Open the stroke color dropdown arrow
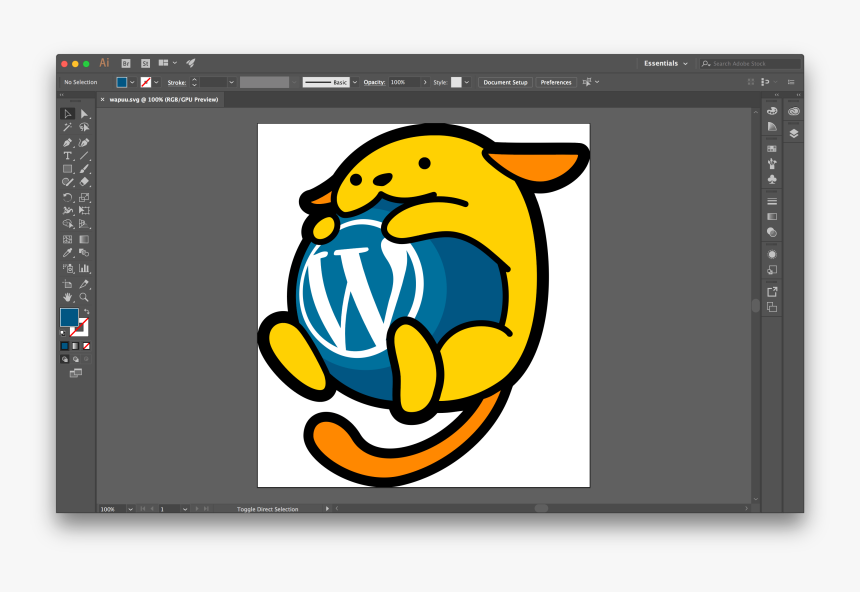 tap(156, 82)
